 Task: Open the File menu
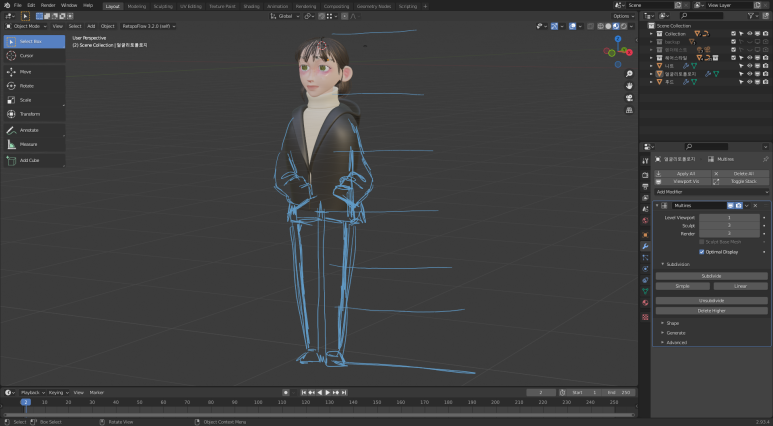pyautogui.click(x=17, y=5)
